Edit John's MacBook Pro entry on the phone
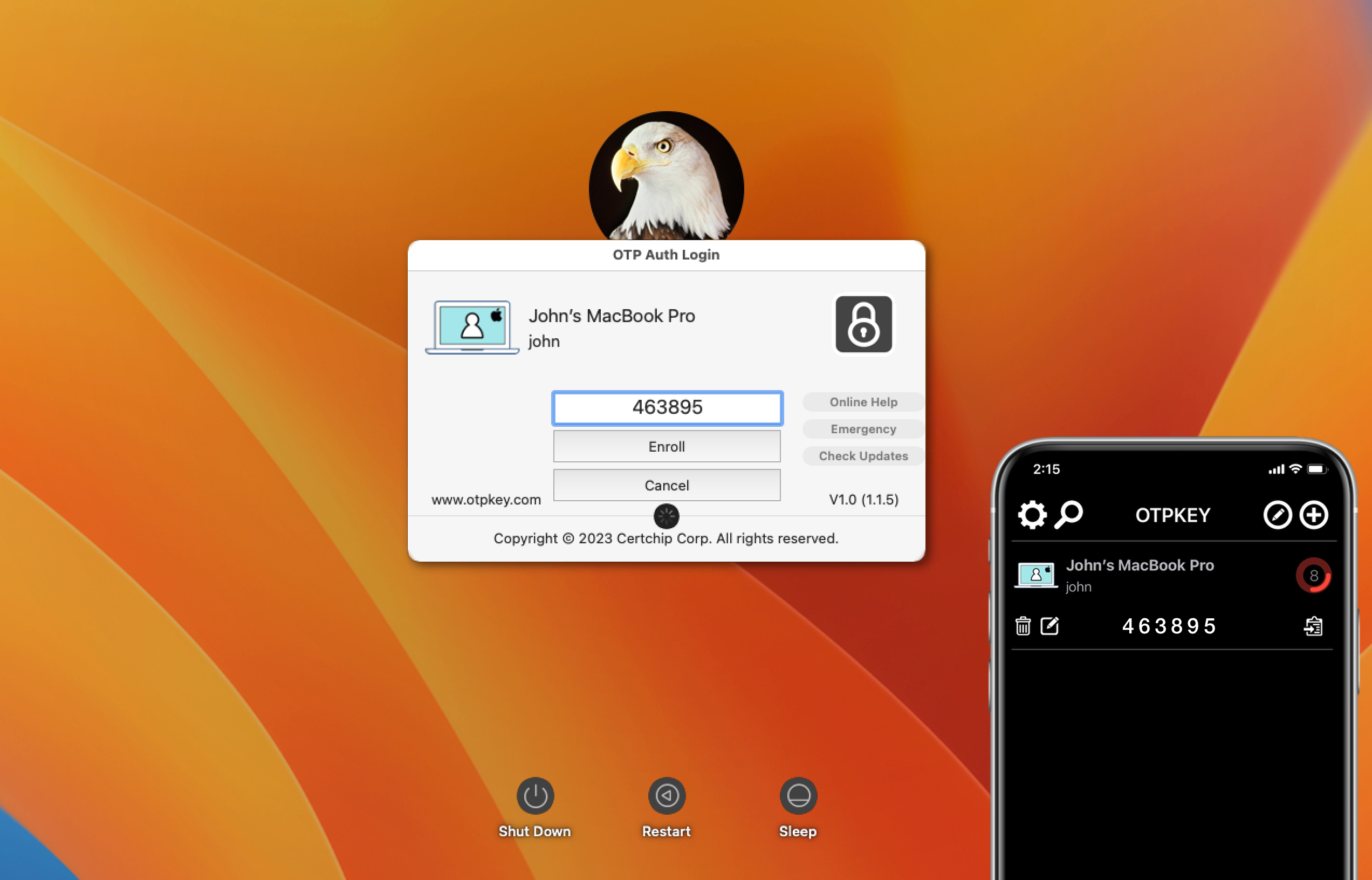The image size is (1372, 880). click(1049, 626)
